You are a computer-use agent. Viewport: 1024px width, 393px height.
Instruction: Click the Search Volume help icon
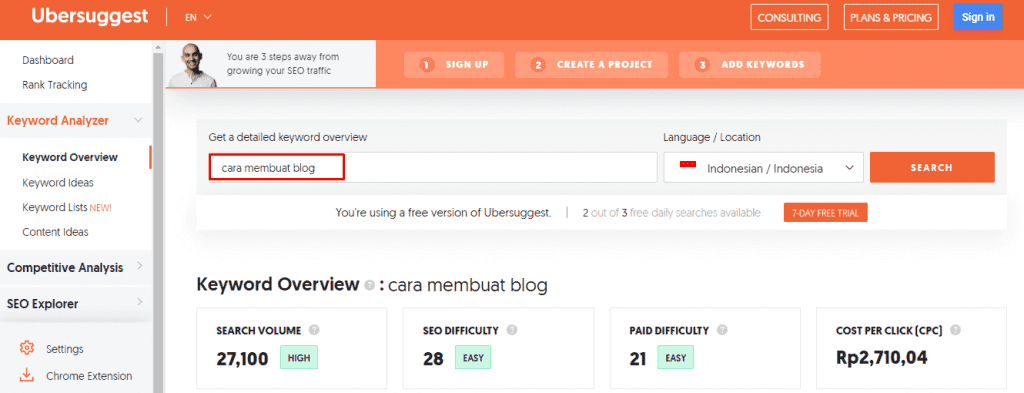point(313,330)
